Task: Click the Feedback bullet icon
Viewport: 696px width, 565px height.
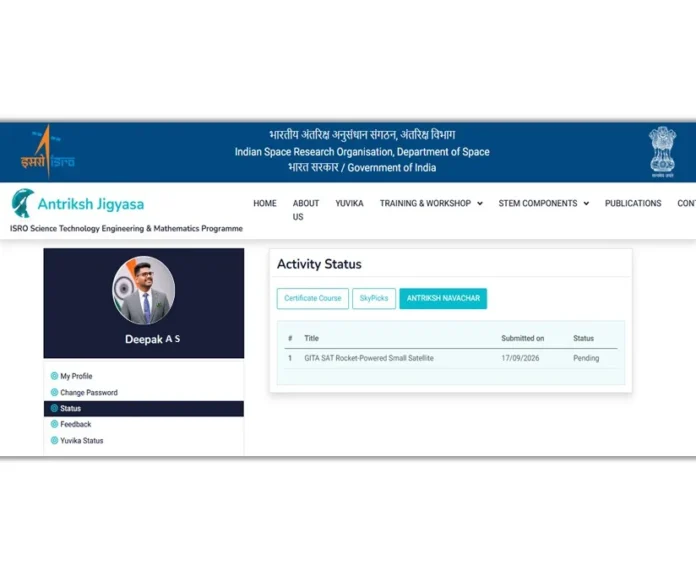Action: click(x=54, y=424)
